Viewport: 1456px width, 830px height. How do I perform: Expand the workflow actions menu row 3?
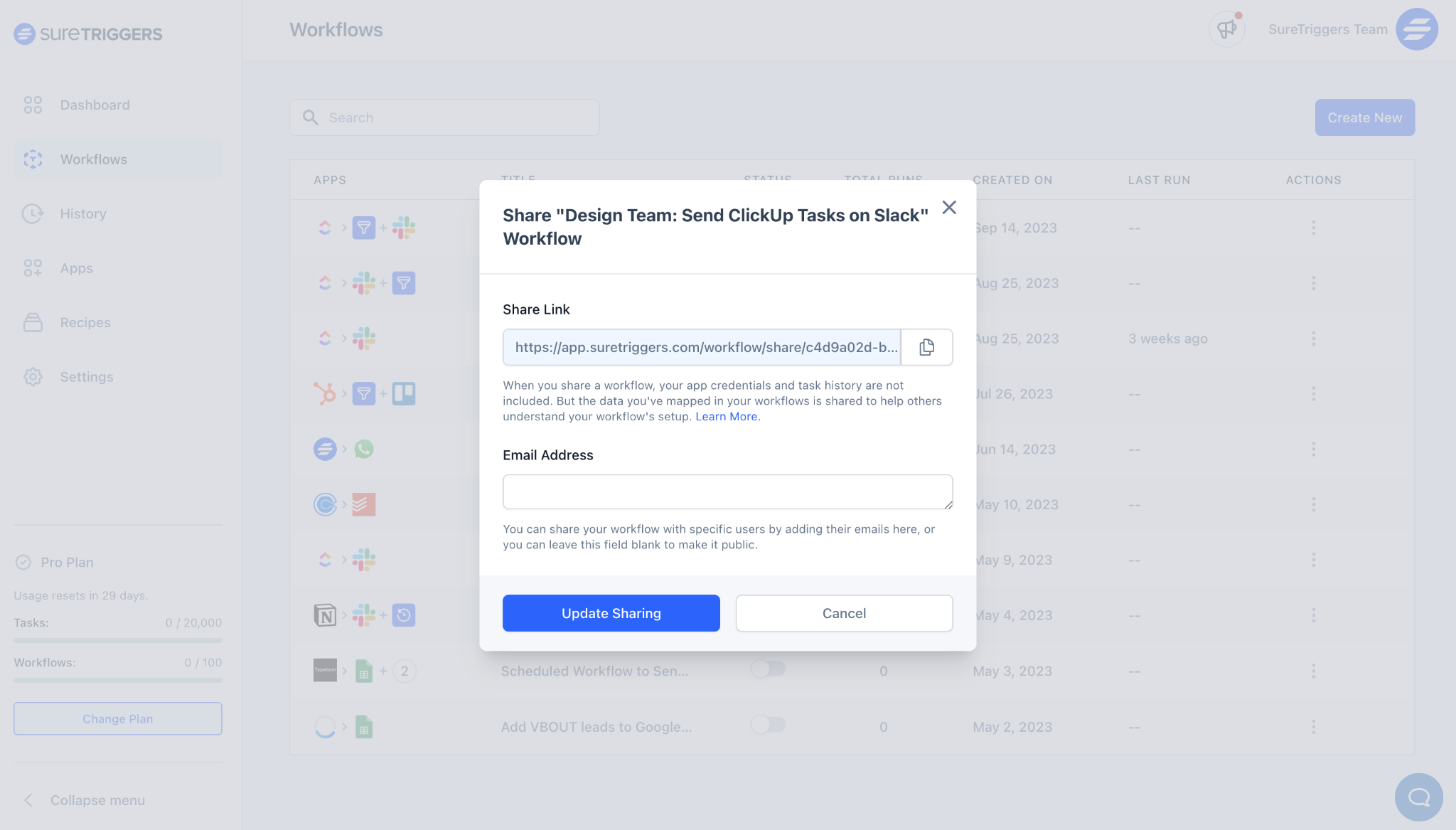[x=1313, y=338]
